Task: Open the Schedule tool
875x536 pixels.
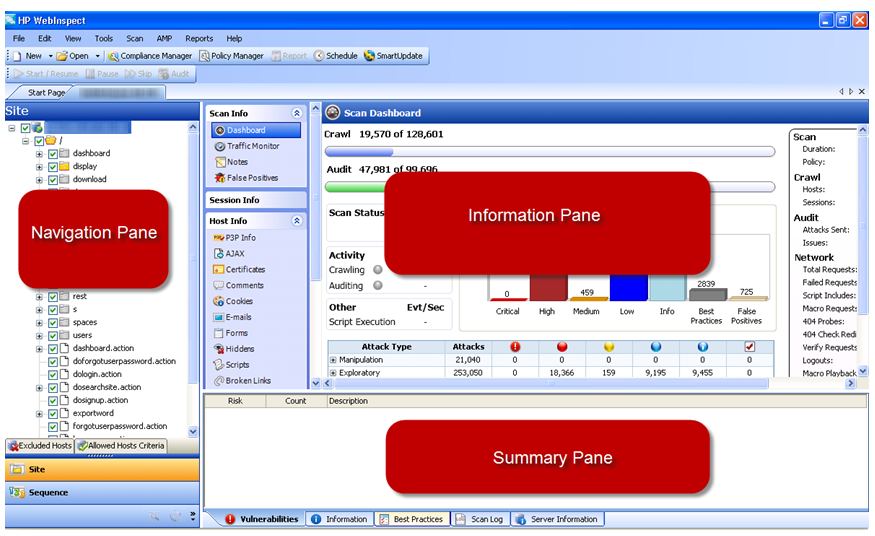Action: pyautogui.click(x=334, y=56)
